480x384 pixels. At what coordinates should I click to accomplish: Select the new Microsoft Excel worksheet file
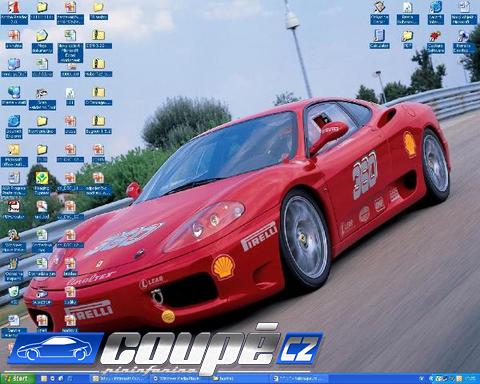(70, 46)
